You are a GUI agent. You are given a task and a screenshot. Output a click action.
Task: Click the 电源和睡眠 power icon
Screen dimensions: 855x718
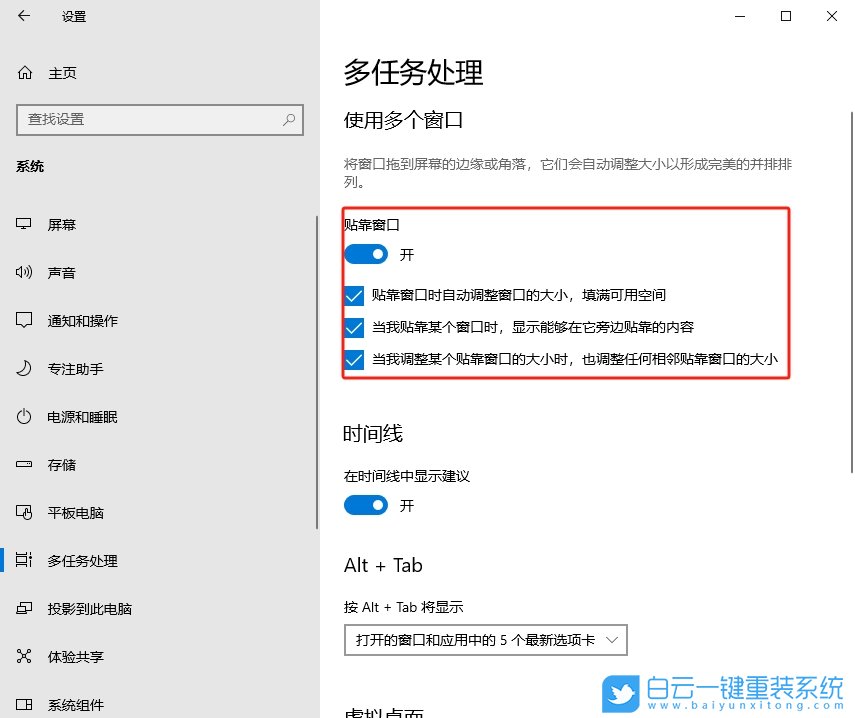24,416
